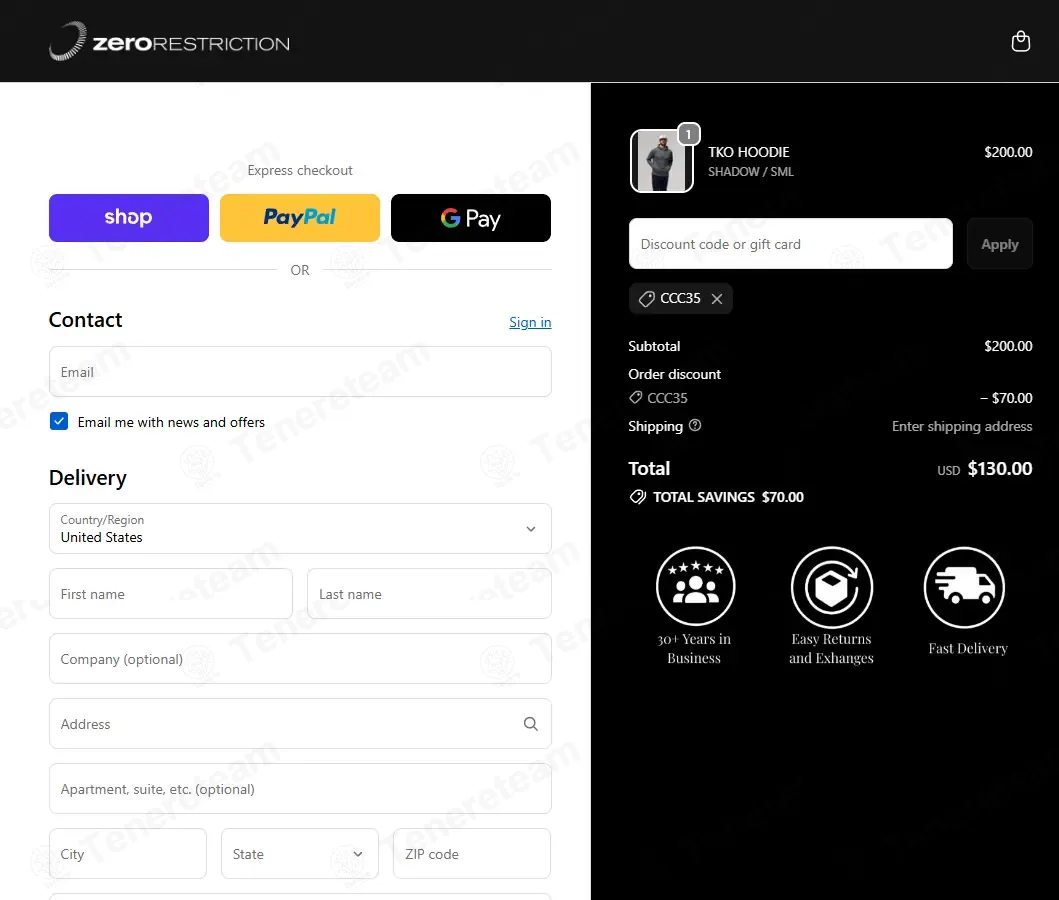Click the Easy Returns and Exchanges badge
Viewport: 1059px width, 900px height.
point(831,606)
